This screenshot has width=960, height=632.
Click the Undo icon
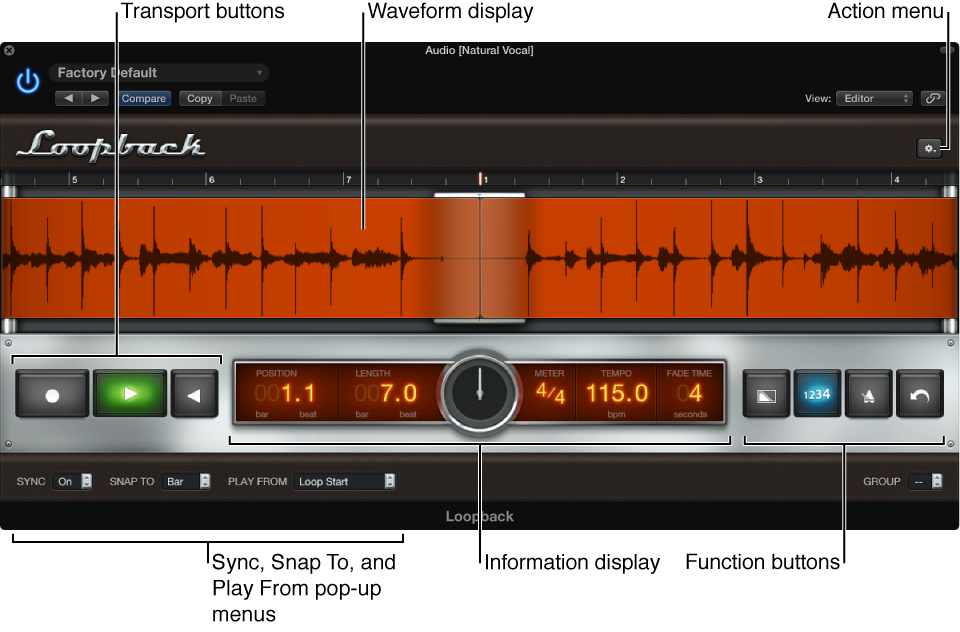pyautogui.click(x=919, y=394)
